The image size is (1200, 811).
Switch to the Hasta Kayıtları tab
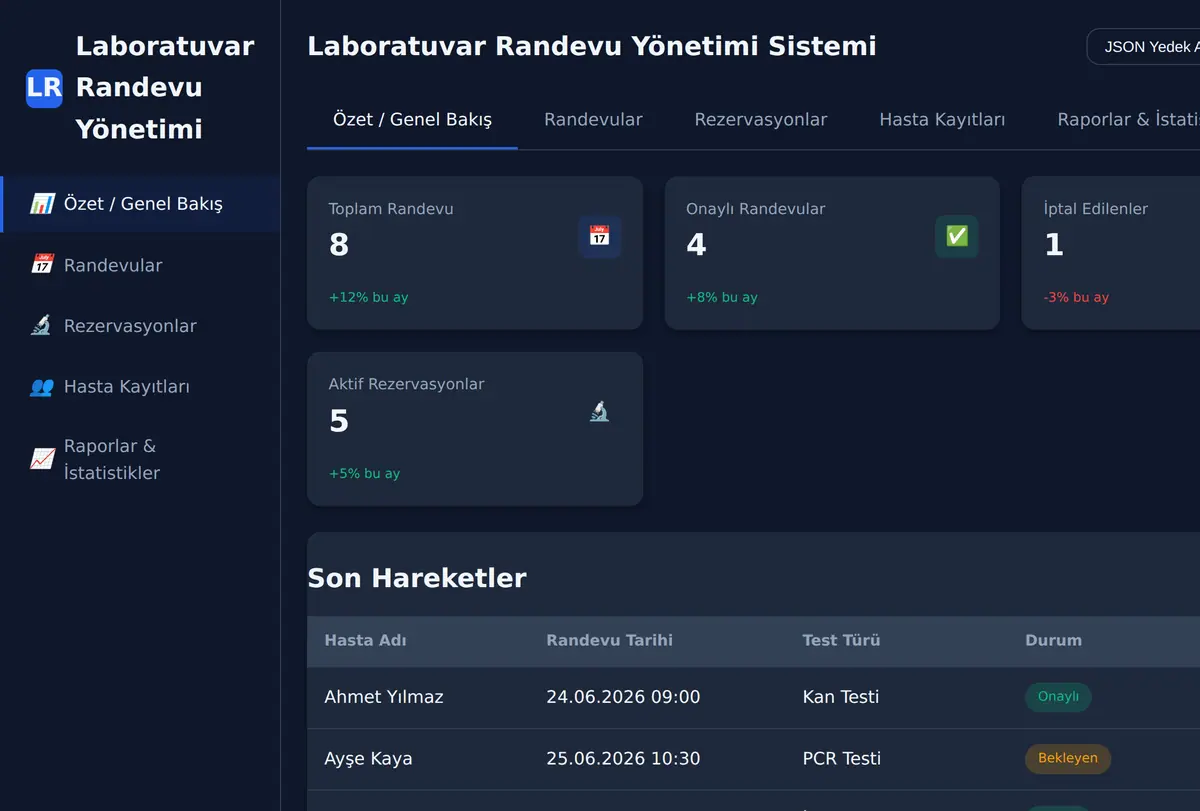point(942,120)
